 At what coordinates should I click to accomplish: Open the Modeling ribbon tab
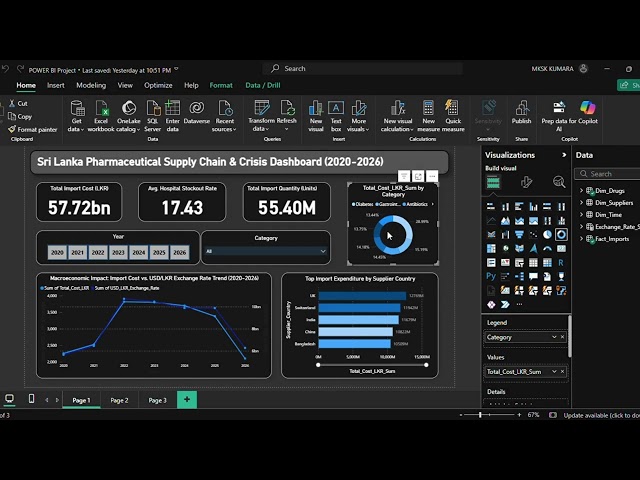tap(91, 85)
